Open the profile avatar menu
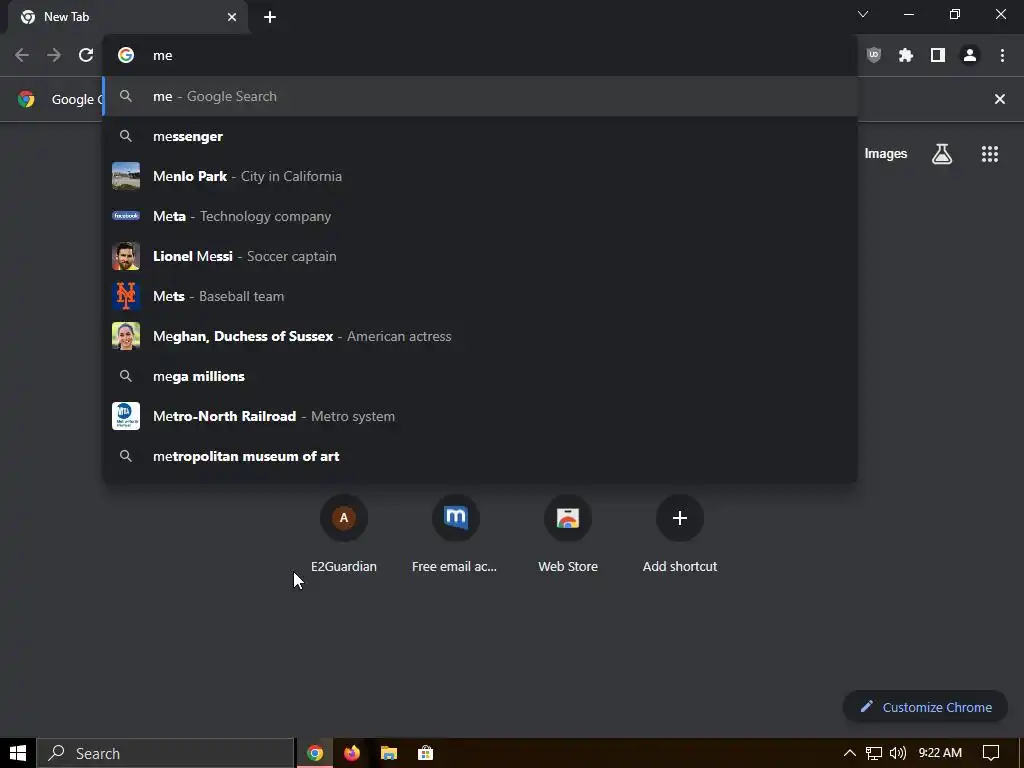The height and width of the screenshot is (768, 1024). [970, 56]
